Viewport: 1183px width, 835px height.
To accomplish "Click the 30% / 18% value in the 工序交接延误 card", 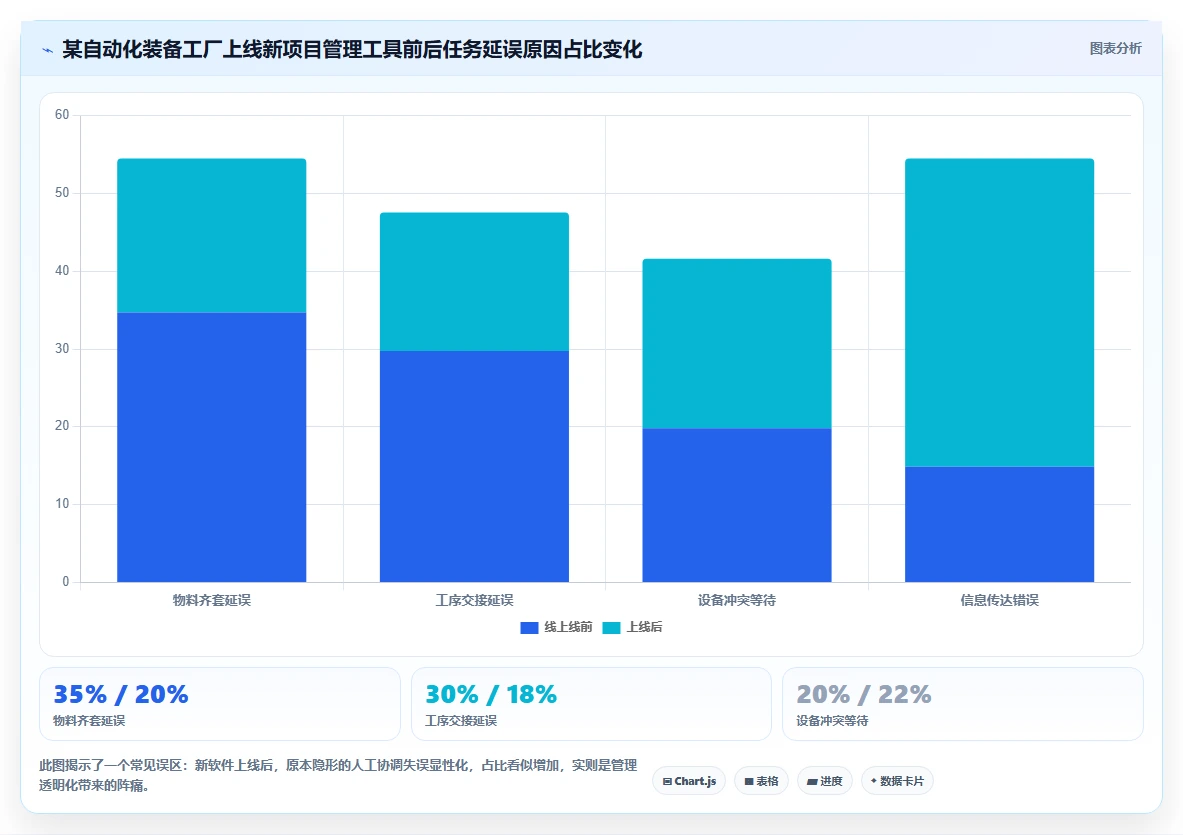I will pos(491,694).
